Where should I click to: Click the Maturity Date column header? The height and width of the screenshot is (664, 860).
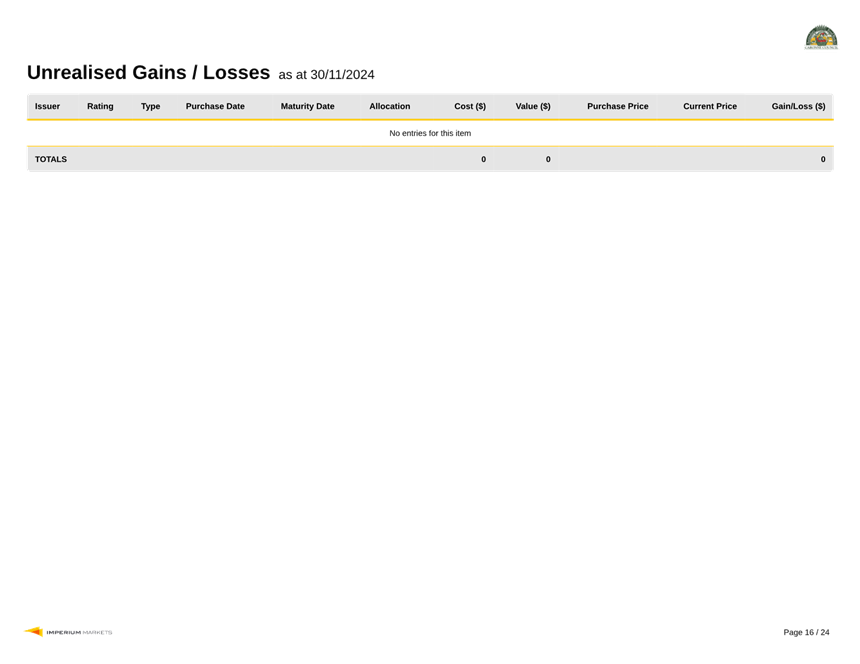pos(308,106)
